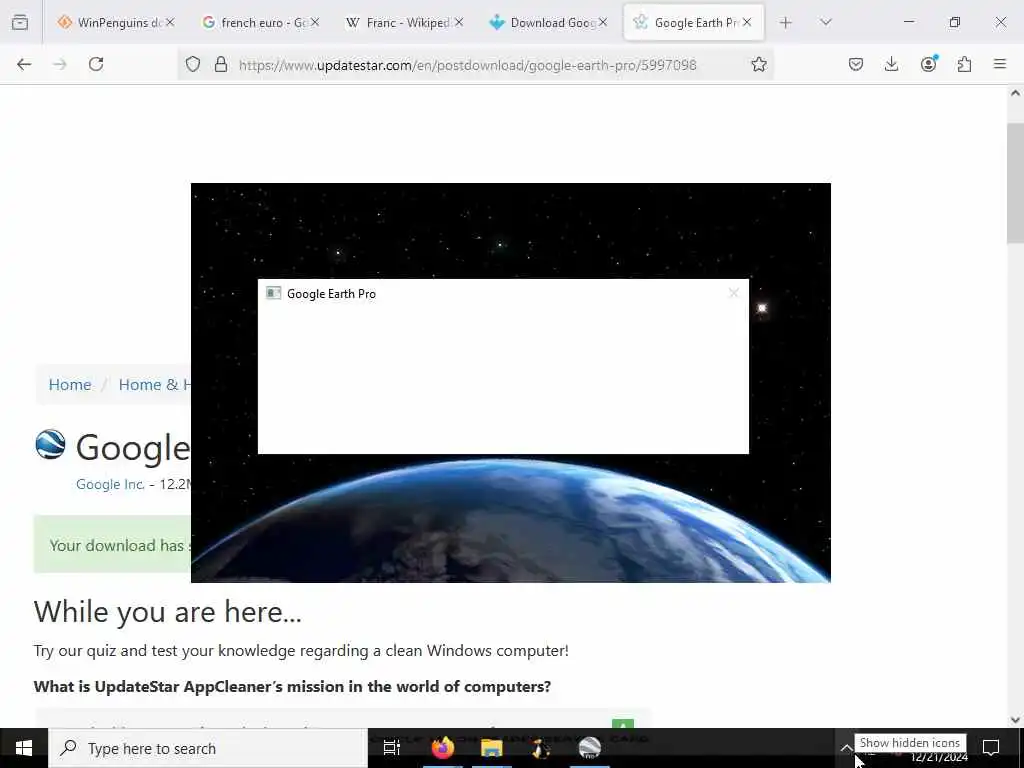This screenshot has height=768, width=1024.
Task: Click the Google Earth logo beside heading
Action: click(50, 445)
